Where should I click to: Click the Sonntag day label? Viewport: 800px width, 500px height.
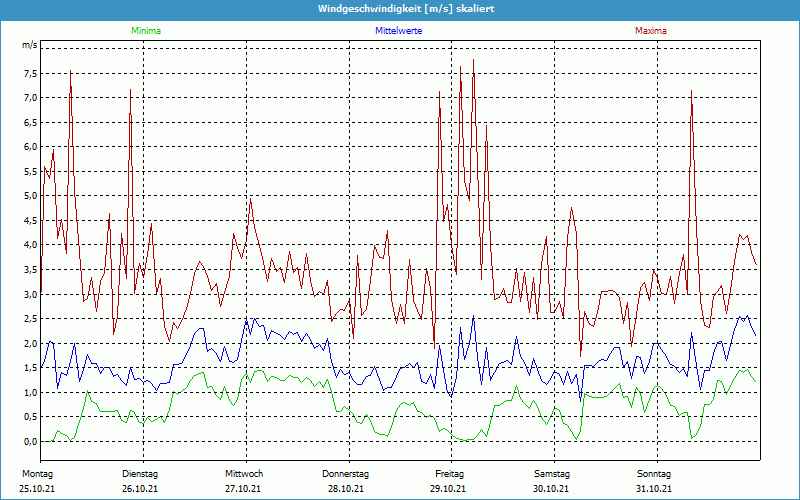654,474
